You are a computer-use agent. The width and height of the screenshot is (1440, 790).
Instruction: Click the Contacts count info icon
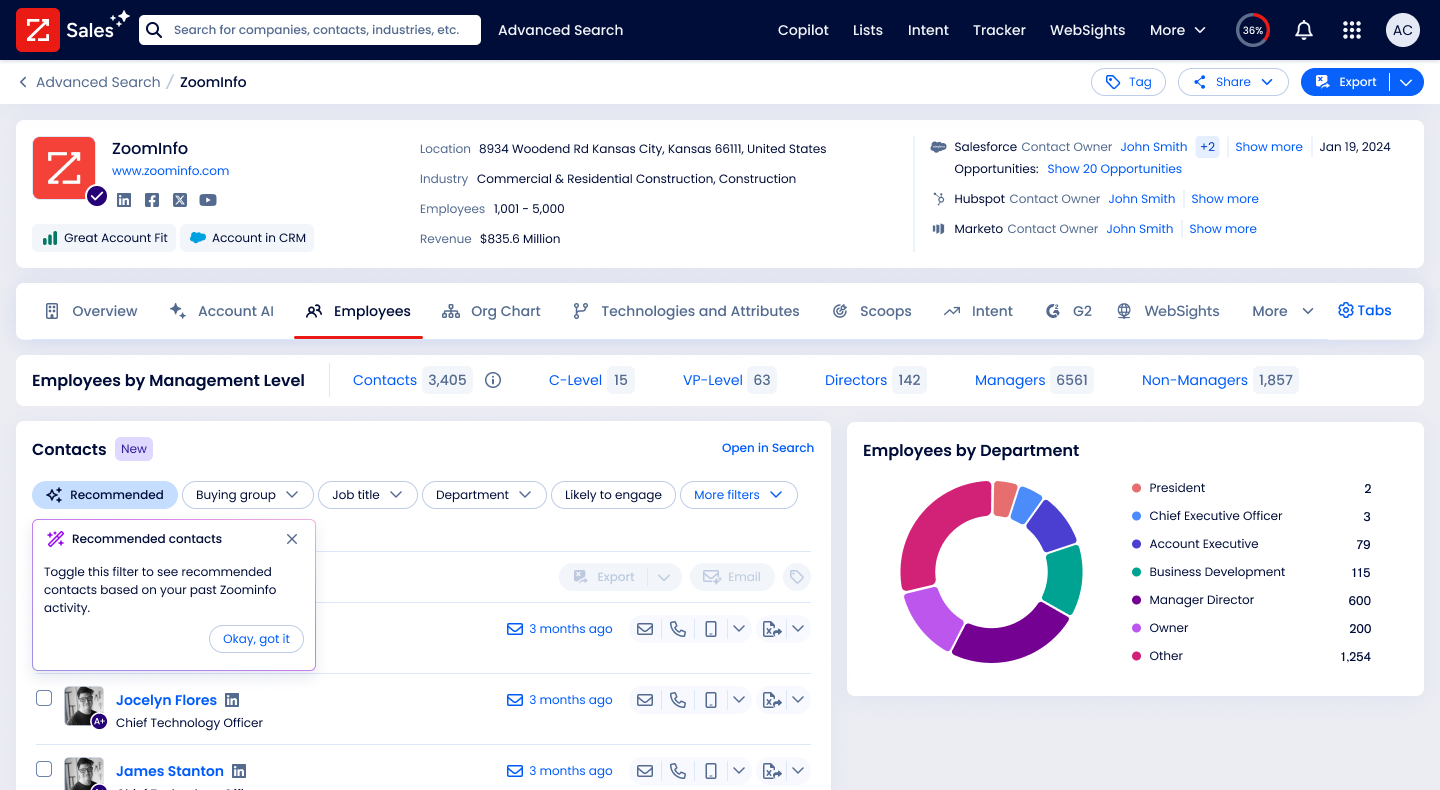(493, 380)
